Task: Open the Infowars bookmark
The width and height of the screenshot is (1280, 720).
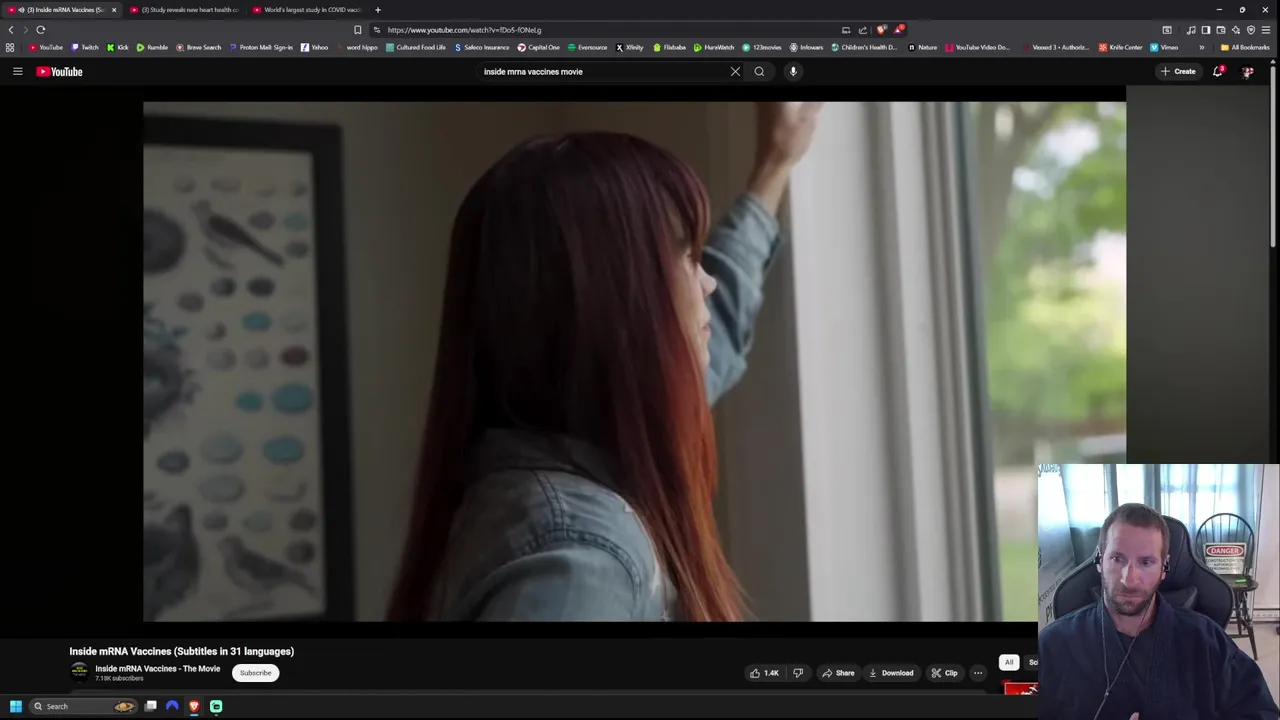Action: click(x=806, y=47)
